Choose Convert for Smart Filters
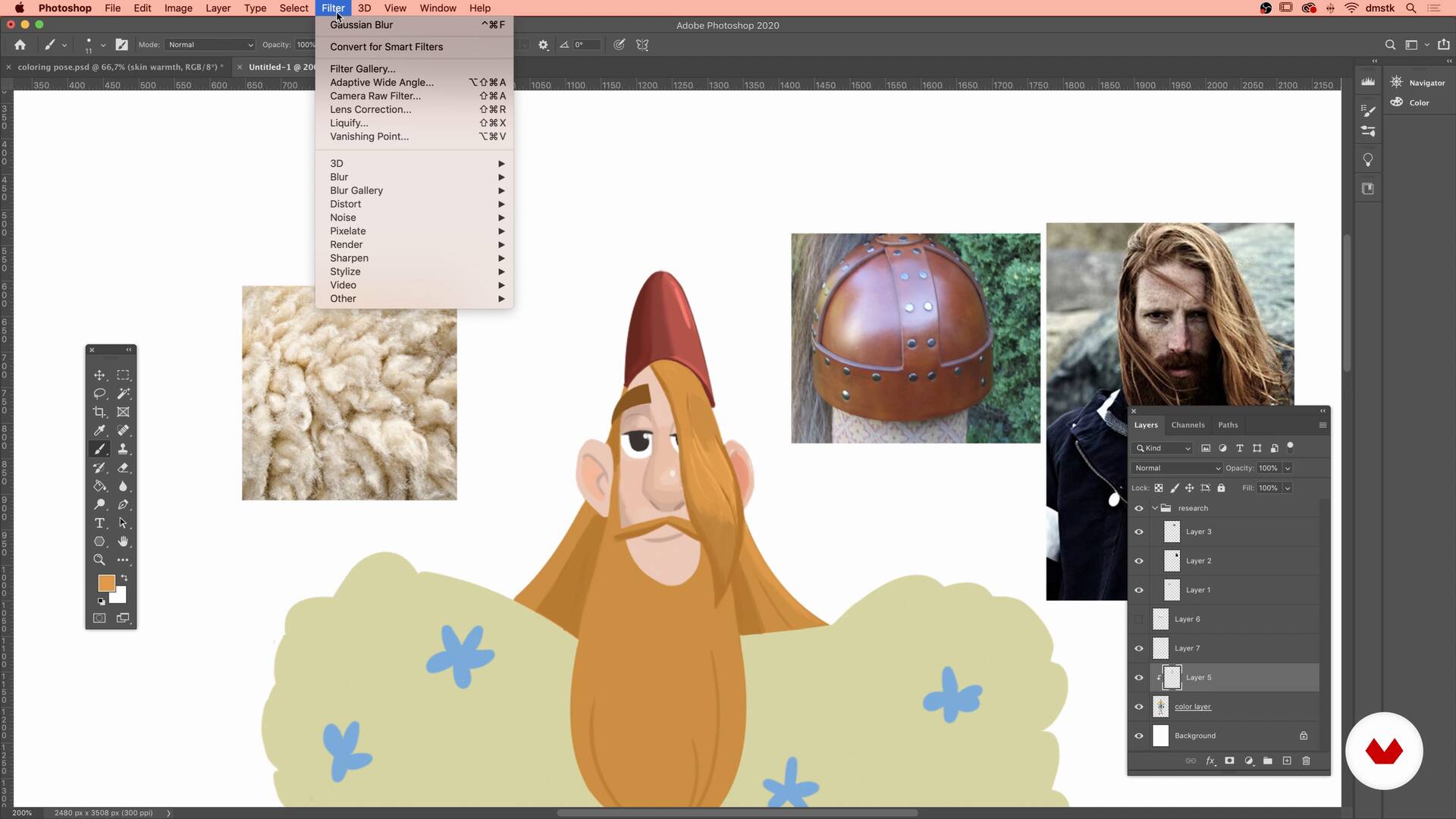Viewport: 1456px width, 819px height. click(386, 47)
